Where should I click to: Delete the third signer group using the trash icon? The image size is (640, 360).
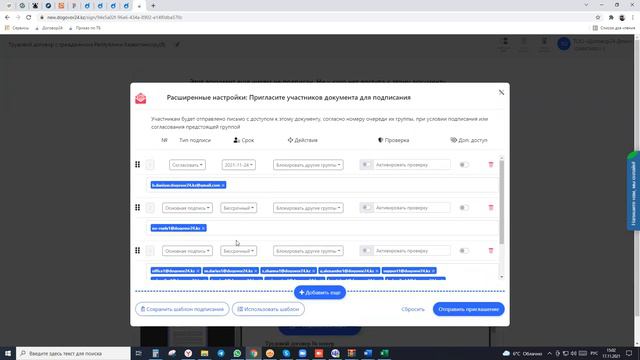491,250
